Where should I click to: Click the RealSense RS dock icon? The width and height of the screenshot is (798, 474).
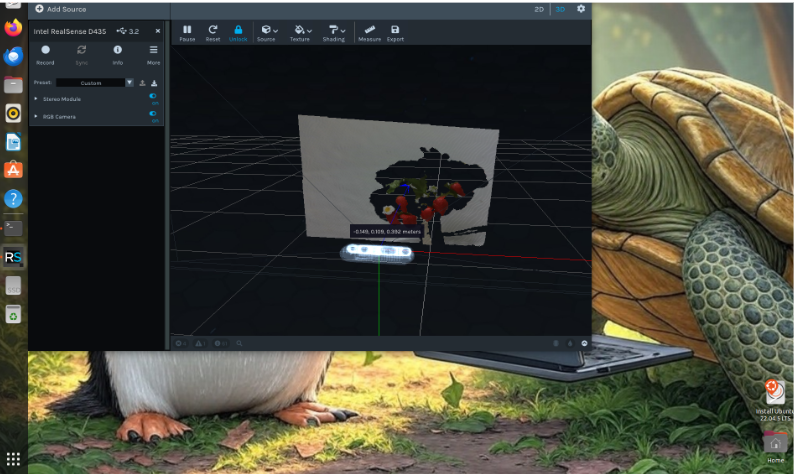click(x=13, y=257)
